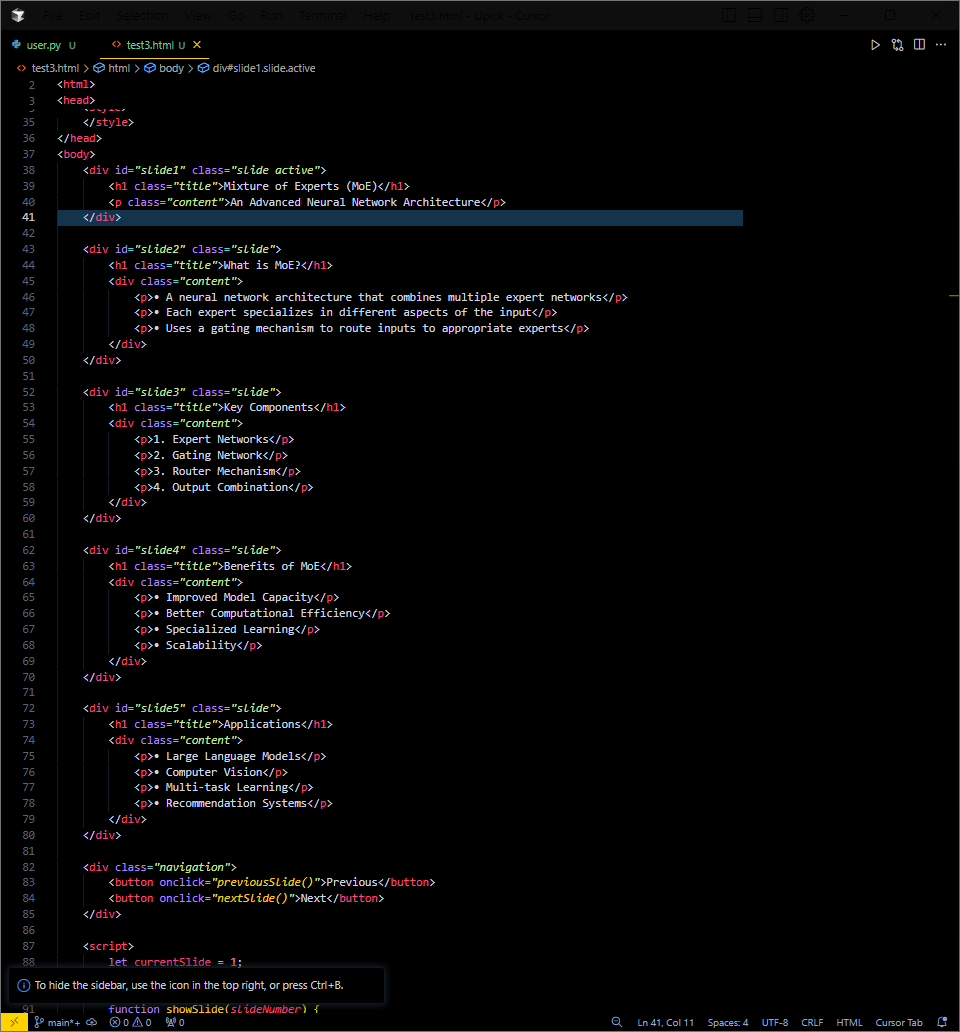Open the Cursor Tab status item

899,1022
